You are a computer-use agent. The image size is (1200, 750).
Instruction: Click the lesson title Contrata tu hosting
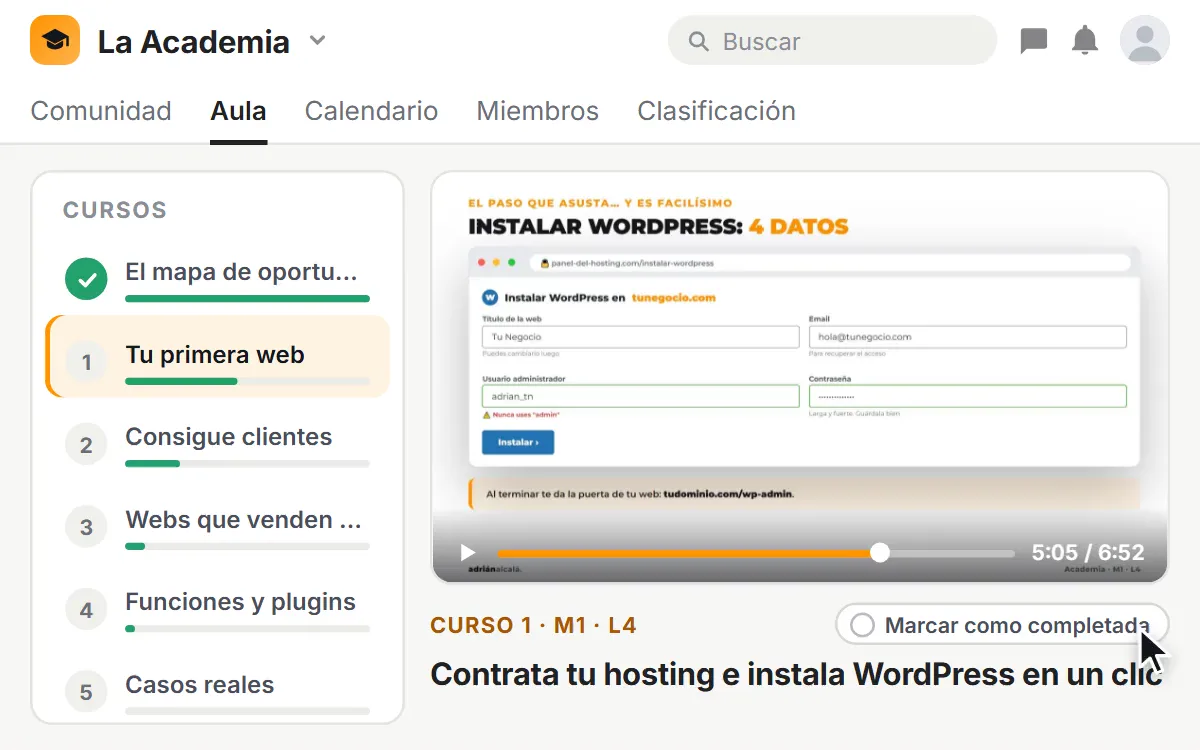tap(797, 674)
